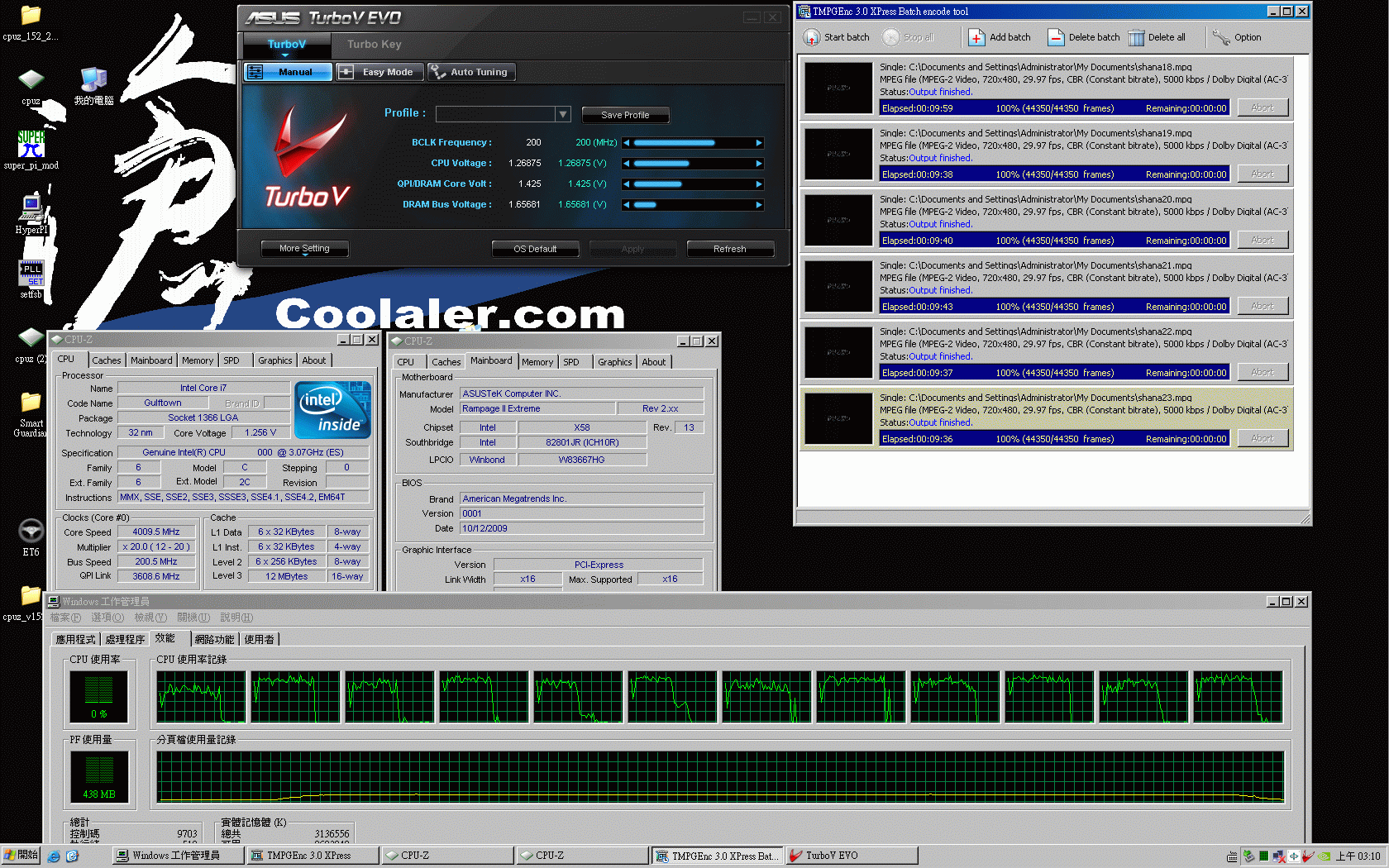Click the Delete all trash icon

pos(1136,37)
